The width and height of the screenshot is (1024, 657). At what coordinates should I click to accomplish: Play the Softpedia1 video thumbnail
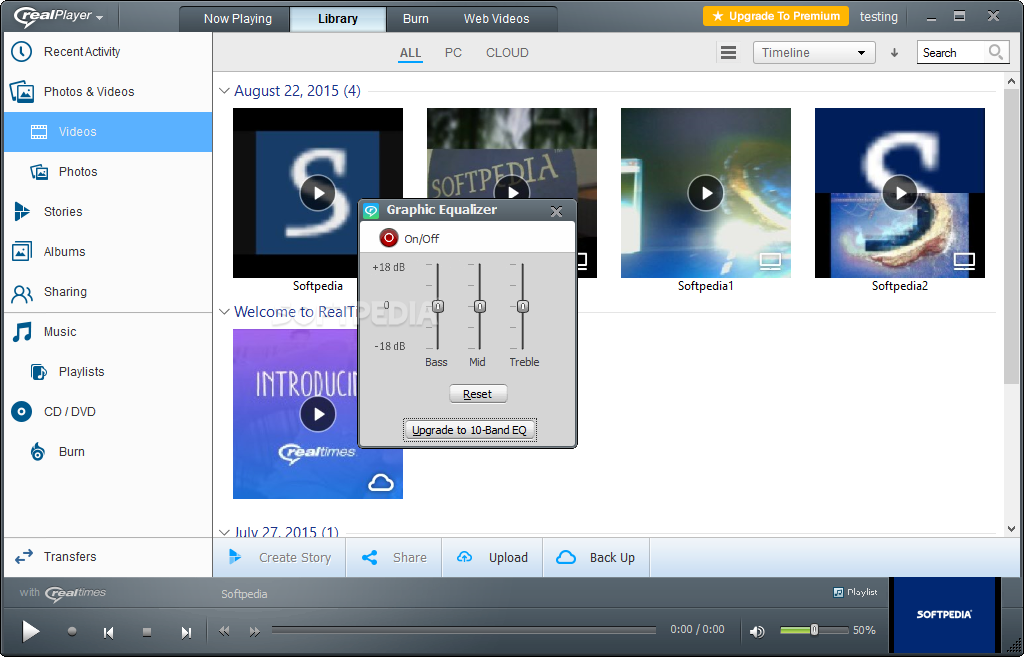(x=705, y=193)
